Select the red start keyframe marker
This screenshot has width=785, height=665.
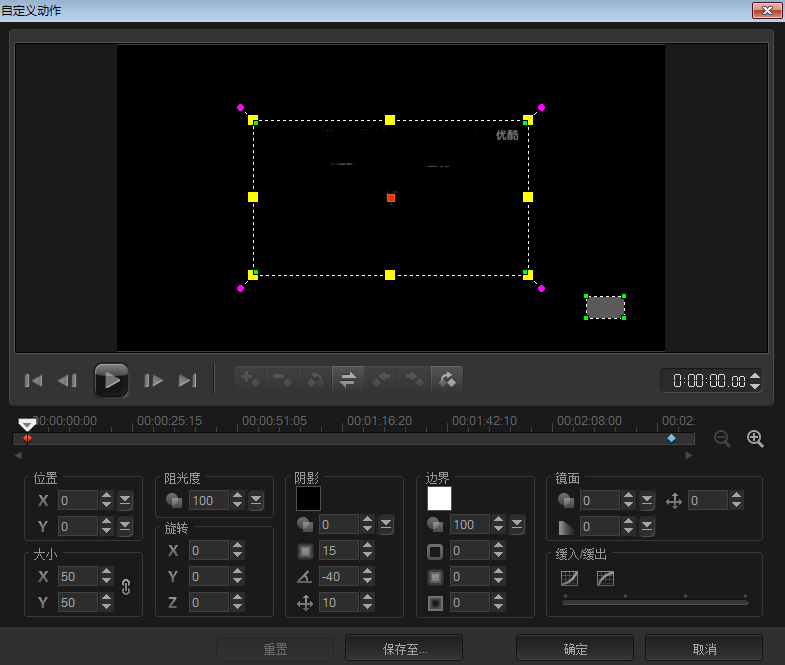click(28, 439)
